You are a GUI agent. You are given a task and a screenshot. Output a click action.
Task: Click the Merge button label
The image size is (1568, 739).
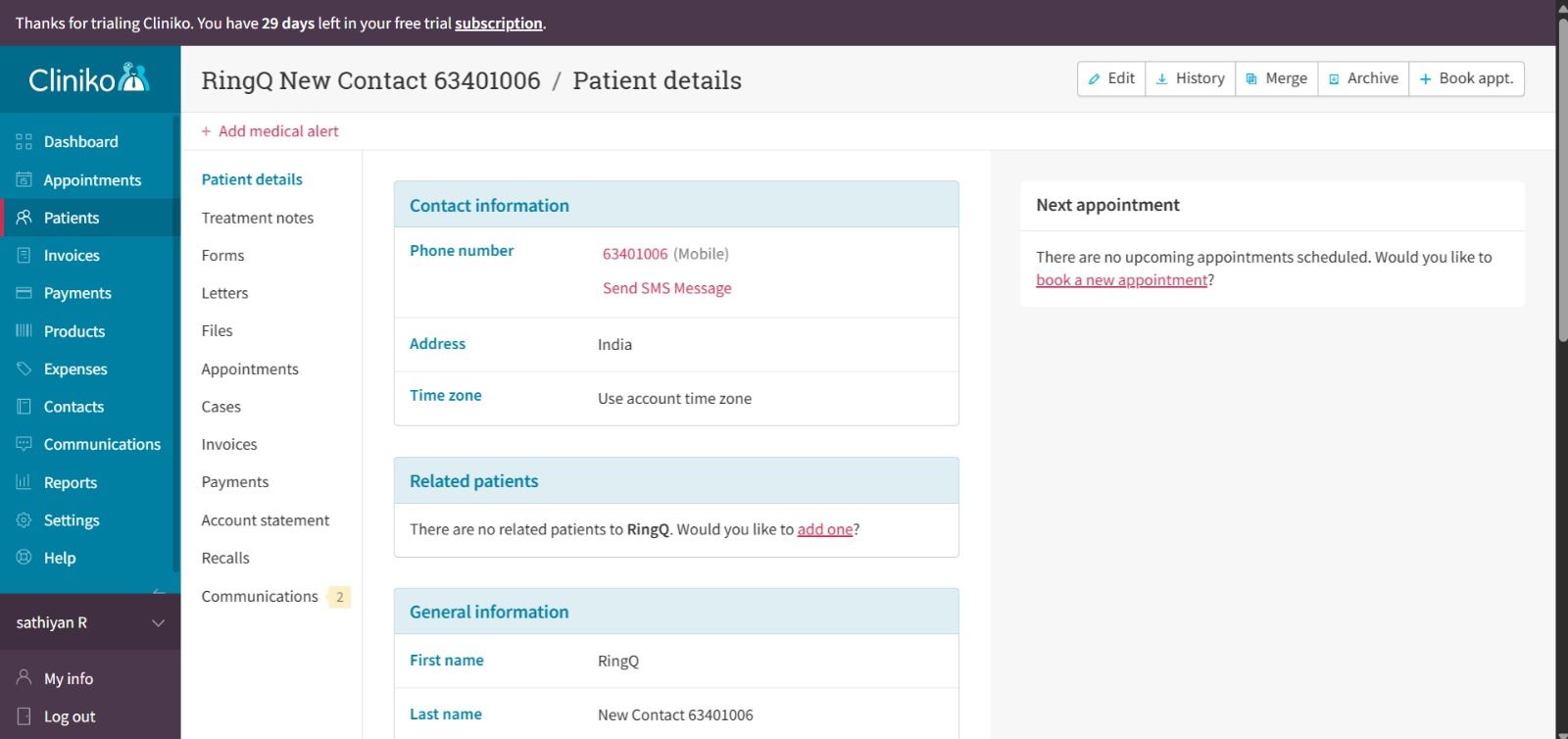[x=1287, y=78]
